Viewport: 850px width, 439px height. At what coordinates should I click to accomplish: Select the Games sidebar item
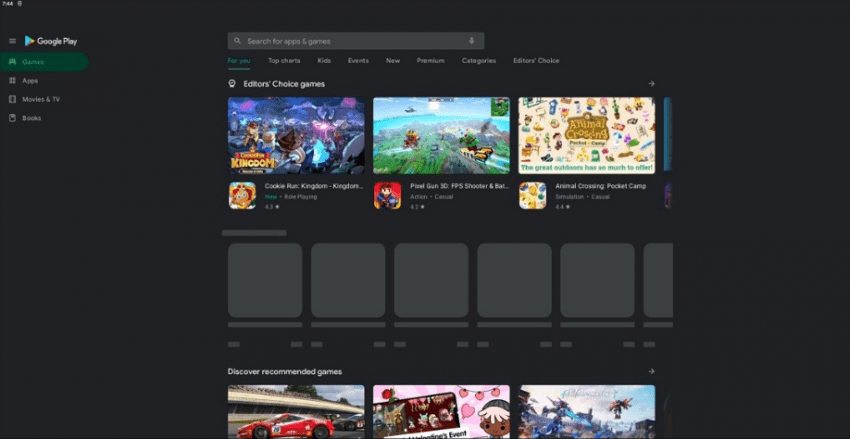point(44,62)
